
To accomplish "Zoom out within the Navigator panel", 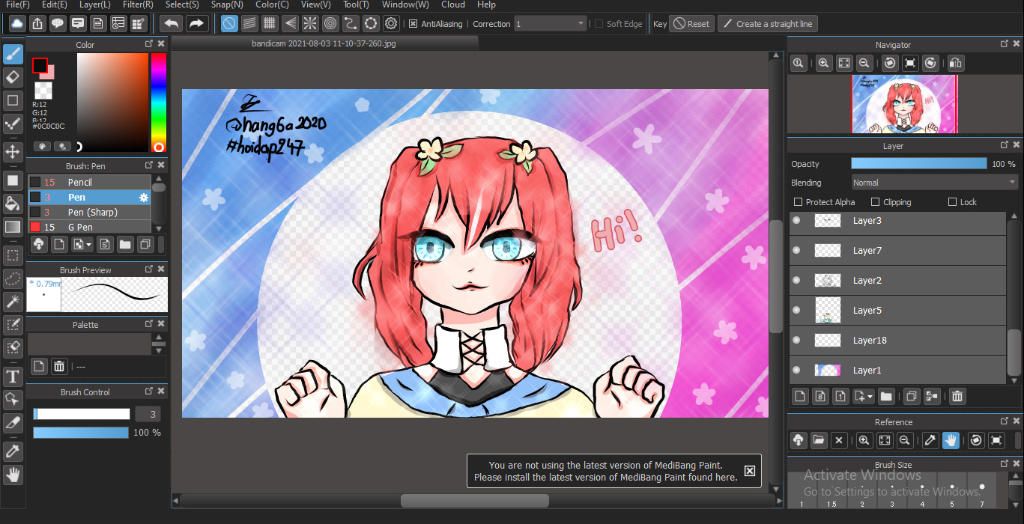I will pos(863,63).
